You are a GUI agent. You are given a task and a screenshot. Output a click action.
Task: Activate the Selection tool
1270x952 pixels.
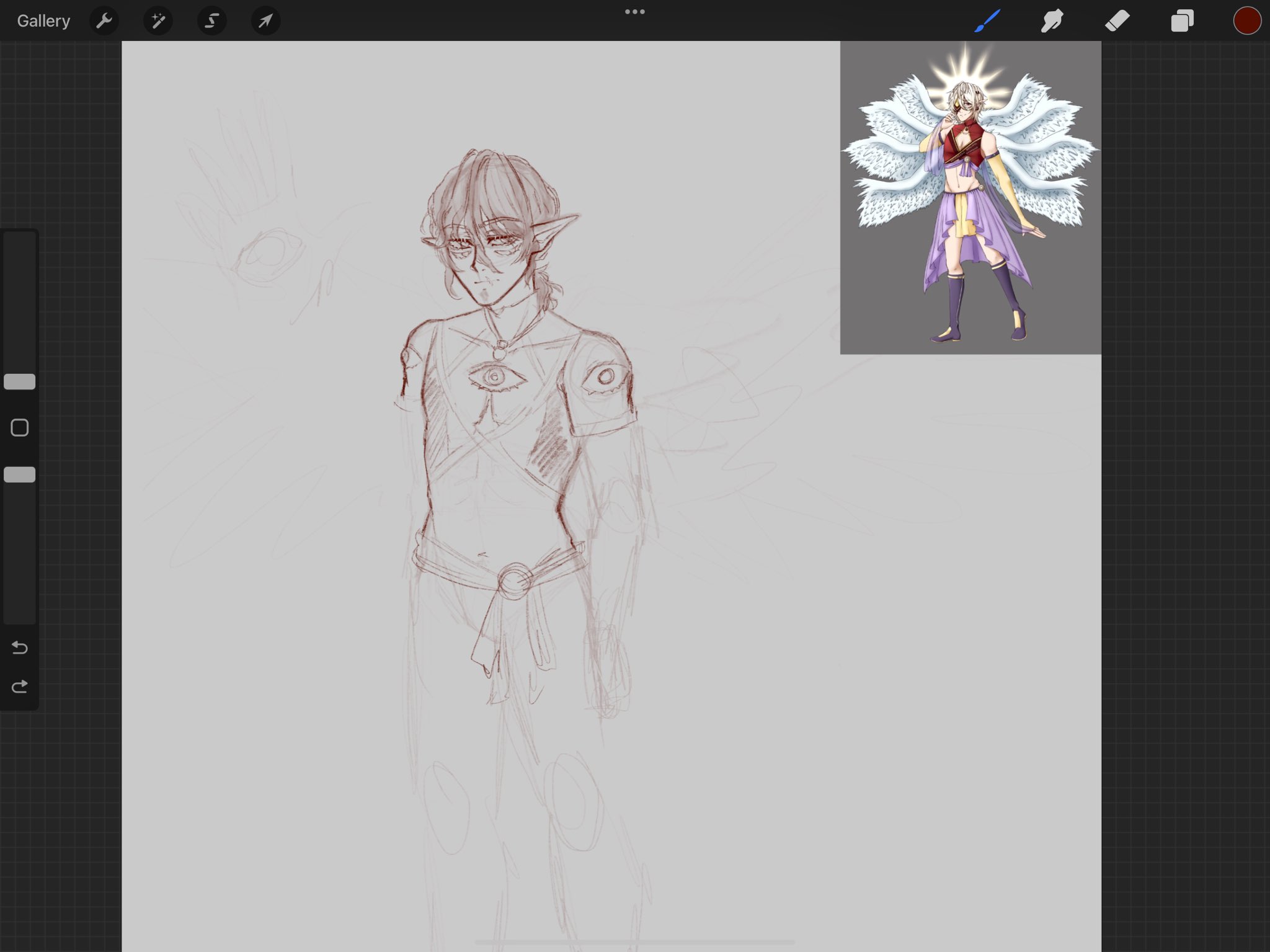click(x=211, y=21)
